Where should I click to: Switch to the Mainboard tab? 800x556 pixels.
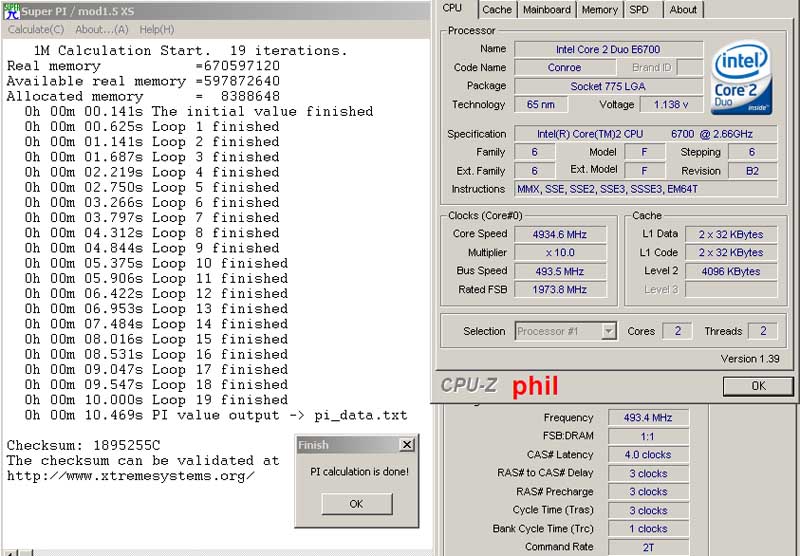547,10
